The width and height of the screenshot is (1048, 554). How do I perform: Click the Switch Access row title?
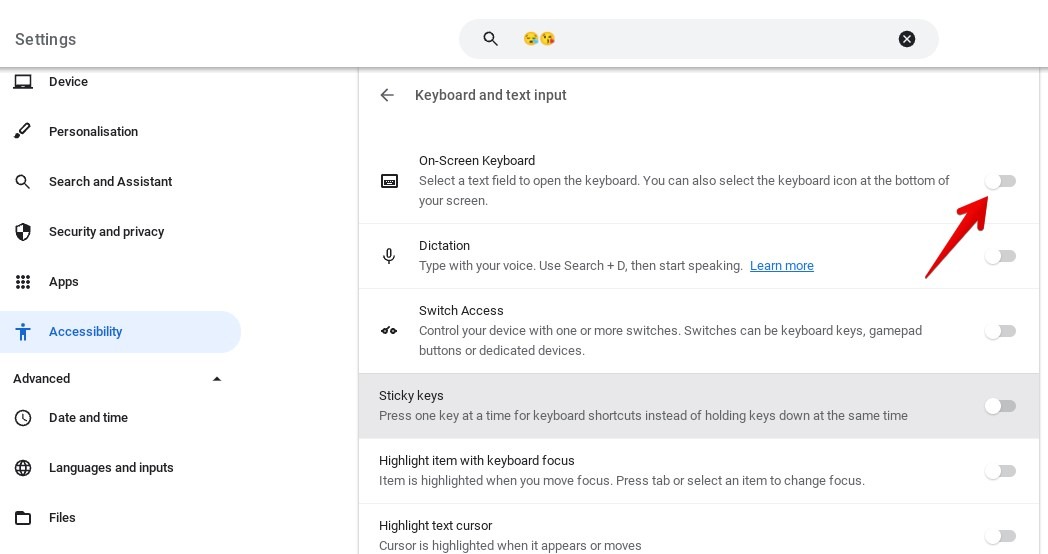pos(461,311)
